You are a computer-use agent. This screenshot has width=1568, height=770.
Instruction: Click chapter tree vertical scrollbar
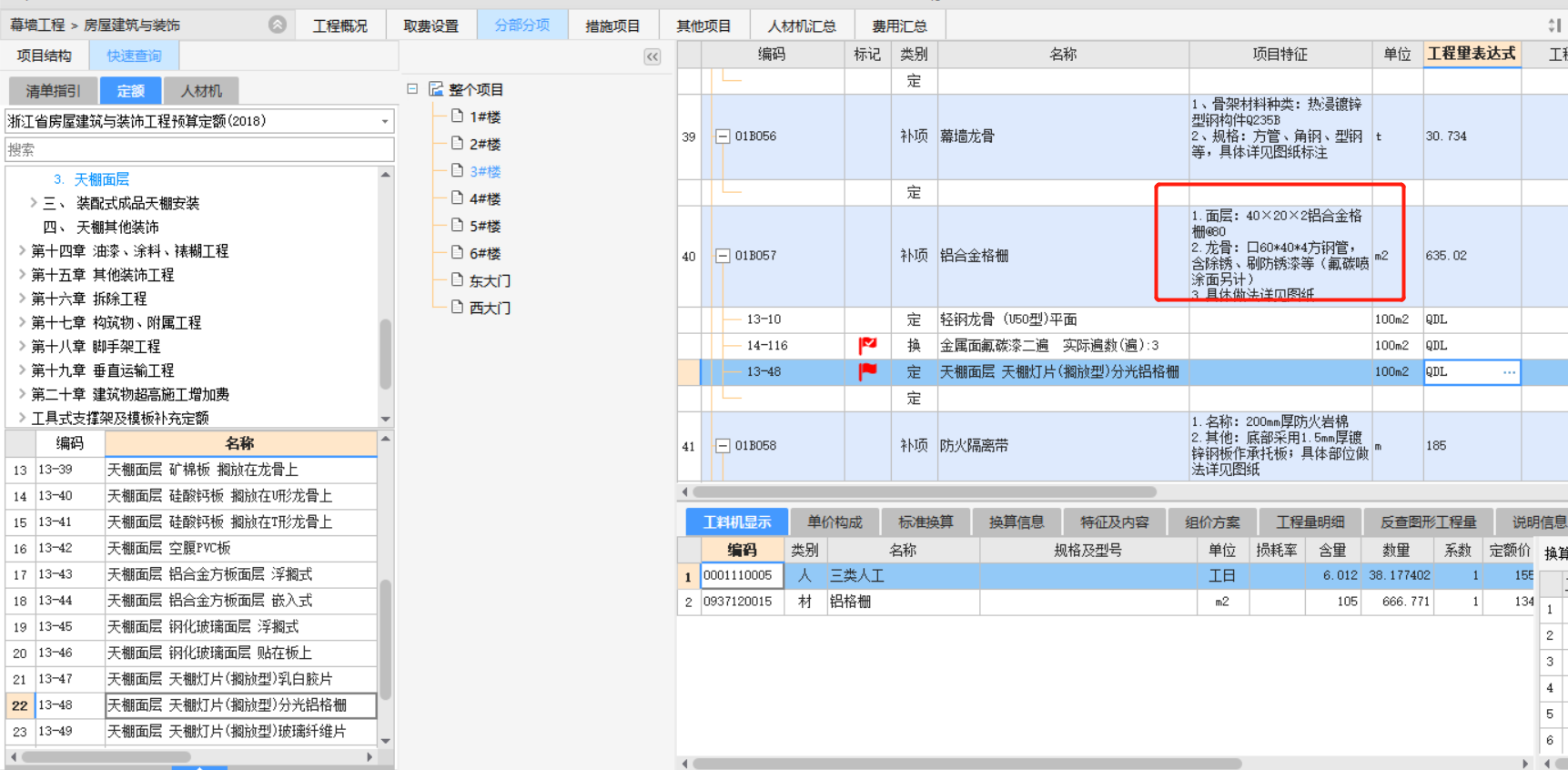386,353
